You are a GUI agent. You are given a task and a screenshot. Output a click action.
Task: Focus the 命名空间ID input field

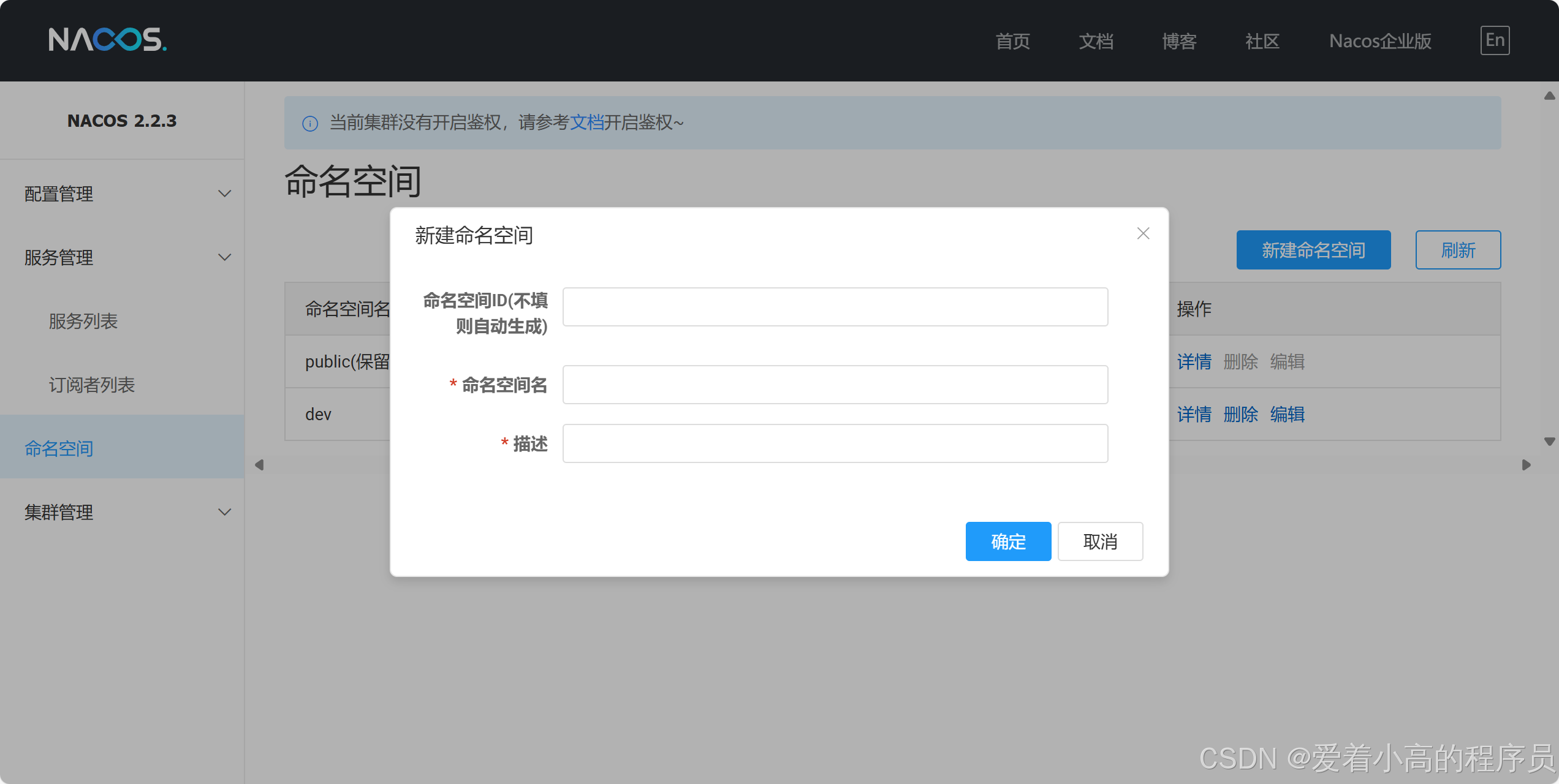tap(835, 307)
